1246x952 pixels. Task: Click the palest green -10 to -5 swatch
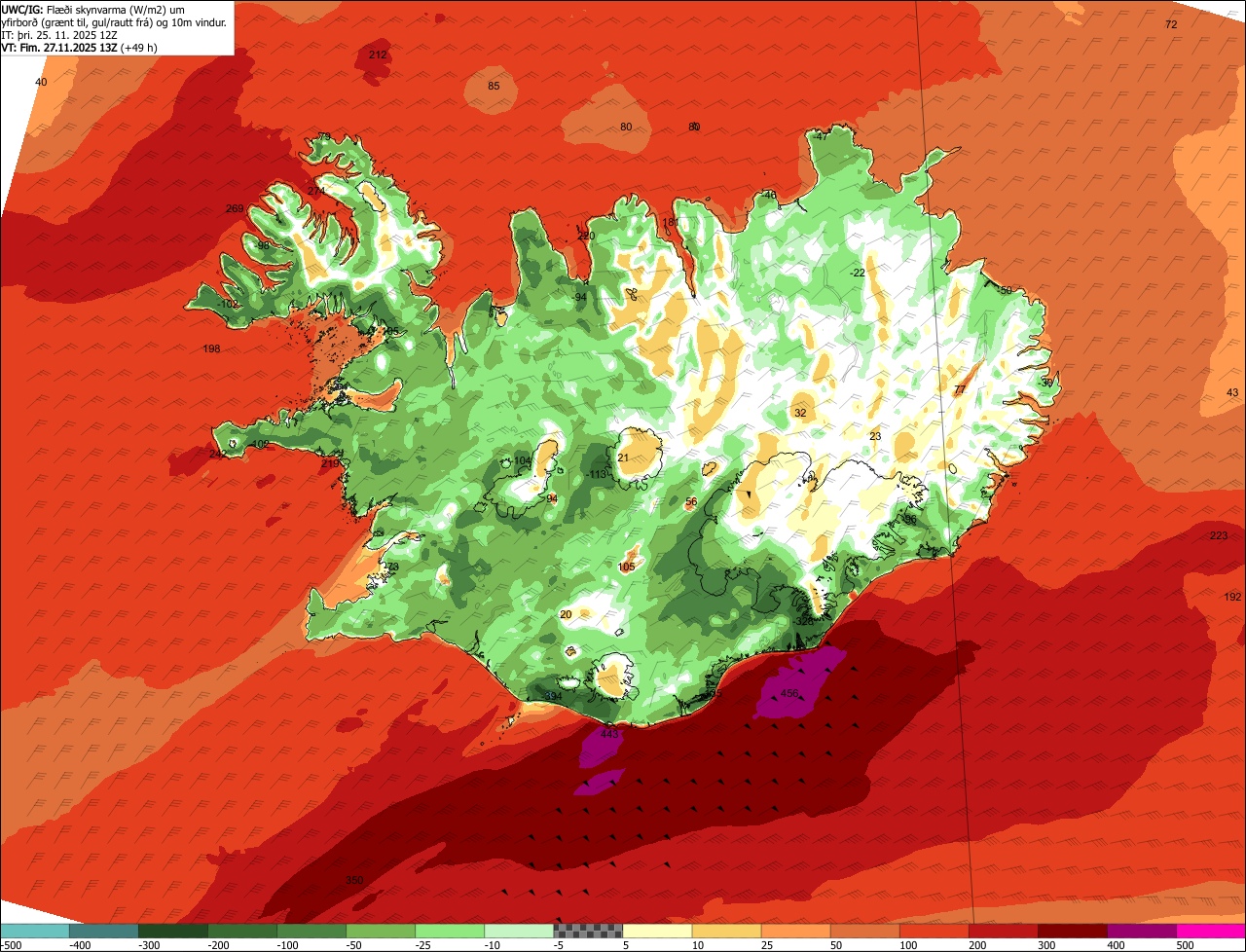(518, 931)
